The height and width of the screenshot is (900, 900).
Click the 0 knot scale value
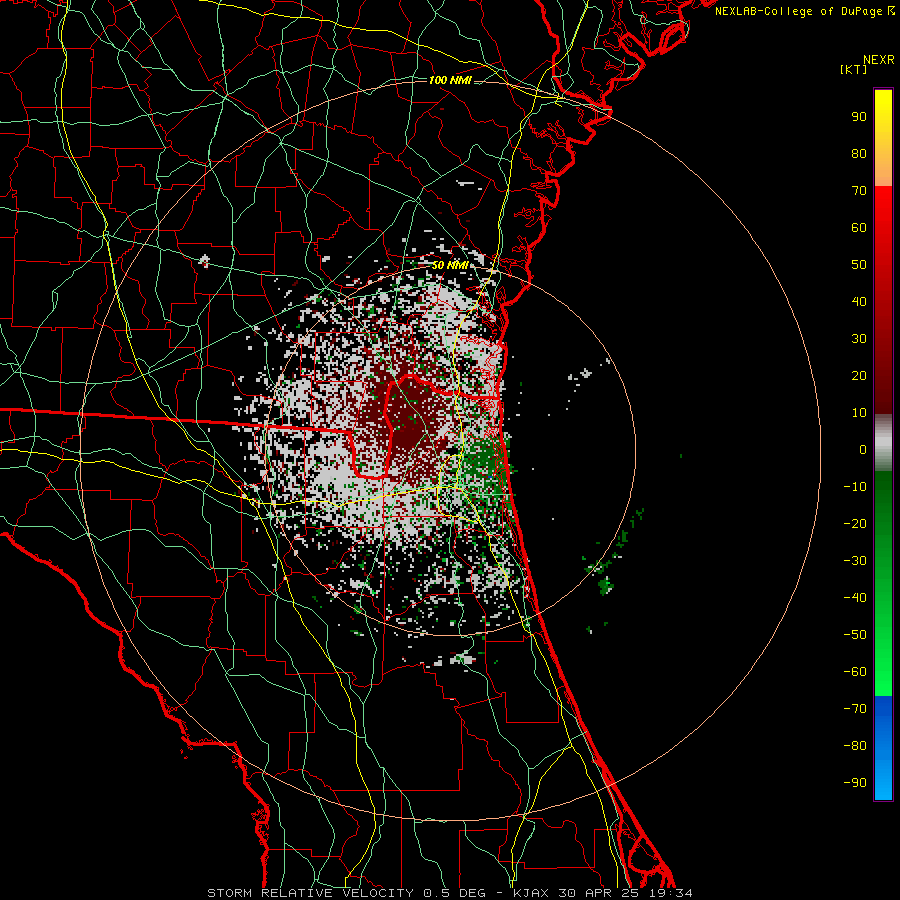pos(863,449)
